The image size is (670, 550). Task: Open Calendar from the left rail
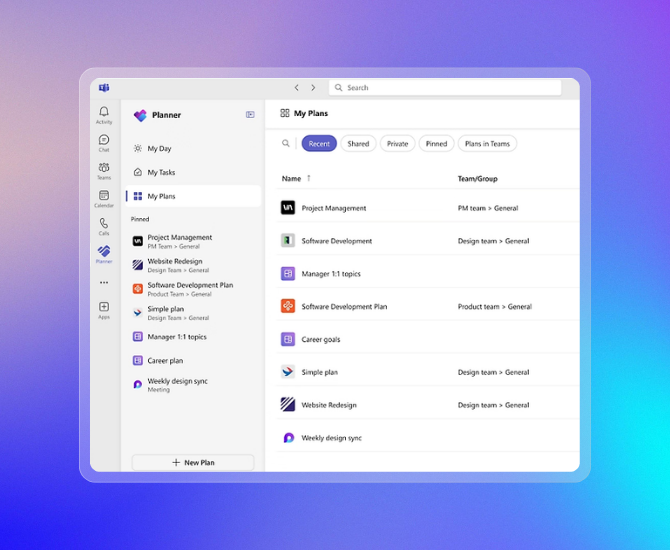point(104,198)
